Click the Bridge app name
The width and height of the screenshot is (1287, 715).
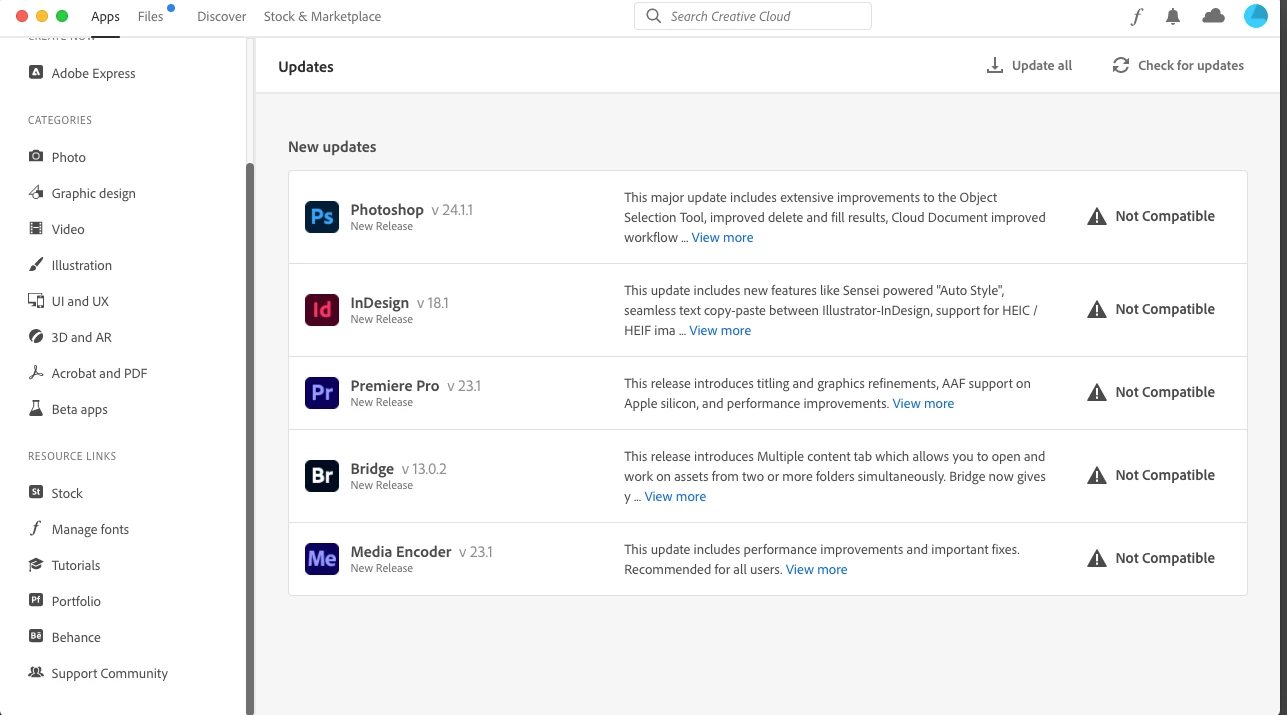pyautogui.click(x=372, y=469)
